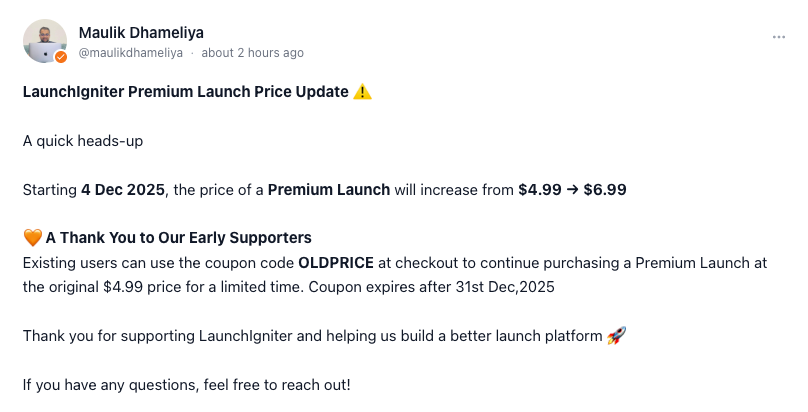Click the 'about 2 hours ago' timestamp
Viewport: 808px width, 412px height.
click(x=252, y=53)
